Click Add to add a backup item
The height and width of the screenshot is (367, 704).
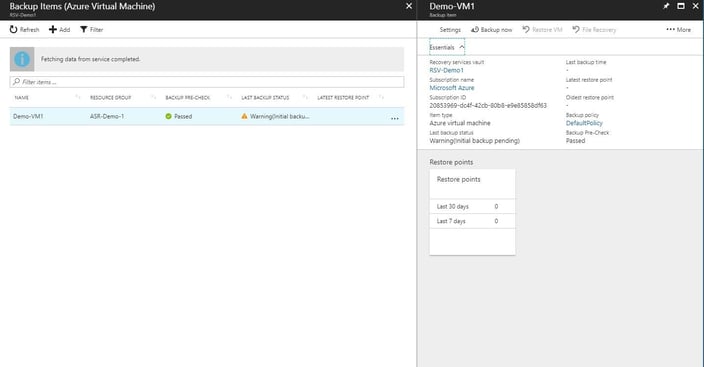(59, 30)
